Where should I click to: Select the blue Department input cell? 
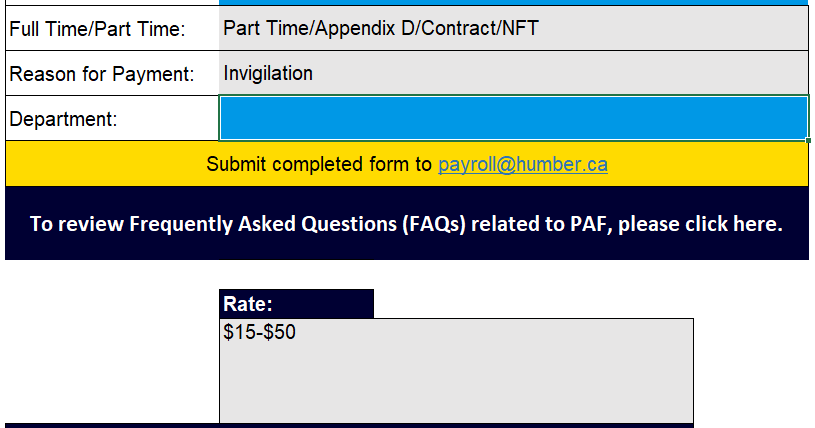(x=514, y=118)
